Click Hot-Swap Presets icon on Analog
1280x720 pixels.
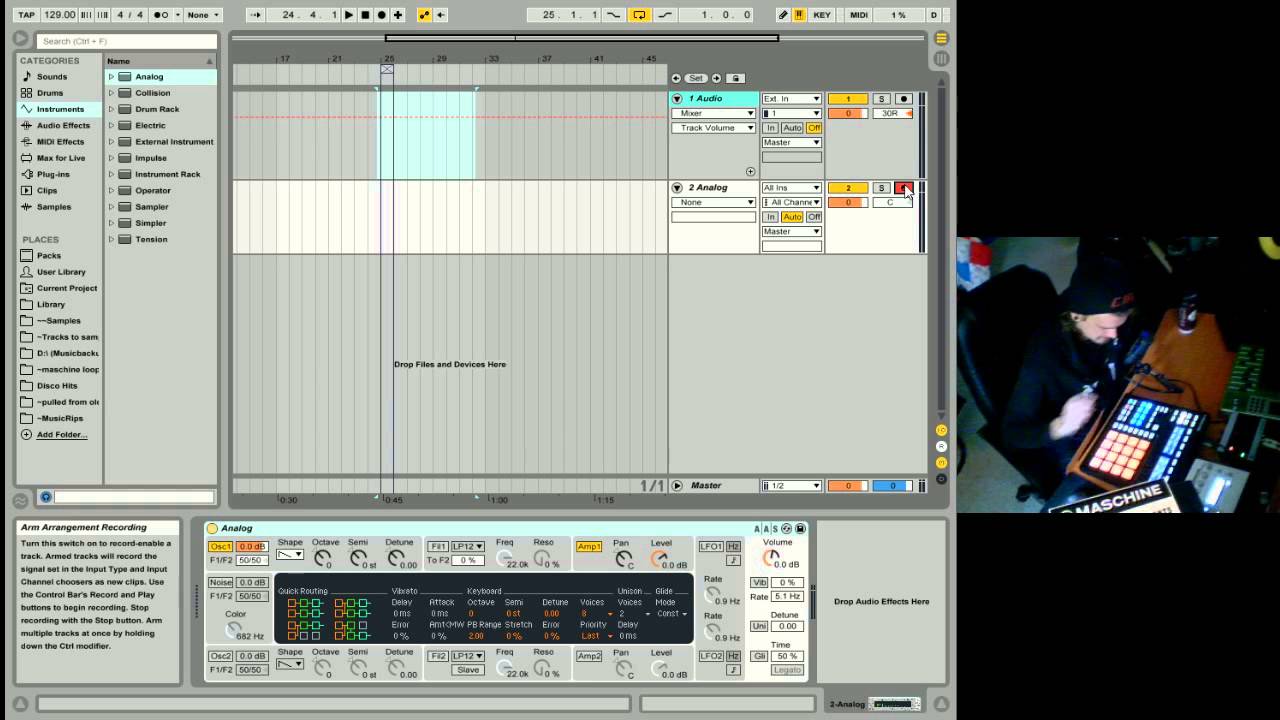coord(787,528)
